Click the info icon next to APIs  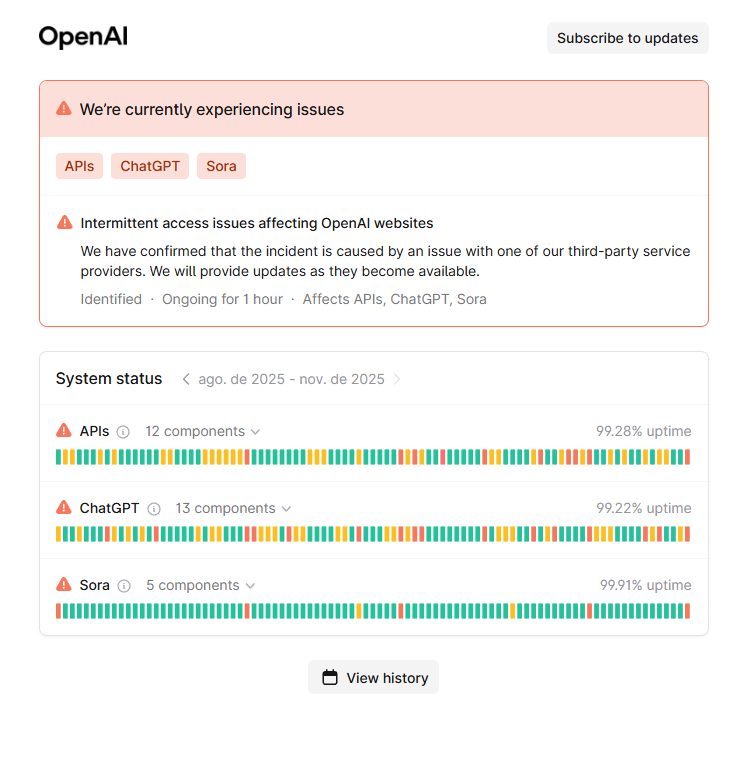123,432
